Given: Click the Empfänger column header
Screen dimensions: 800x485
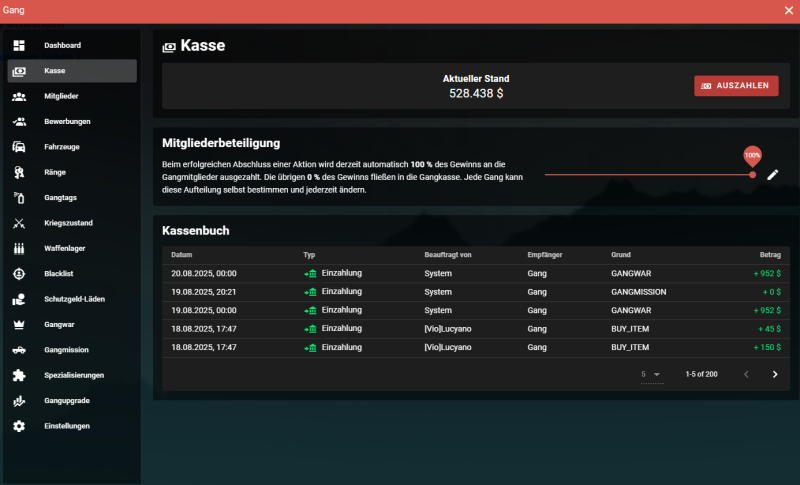Looking at the screenshot, I should tap(545, 254).
